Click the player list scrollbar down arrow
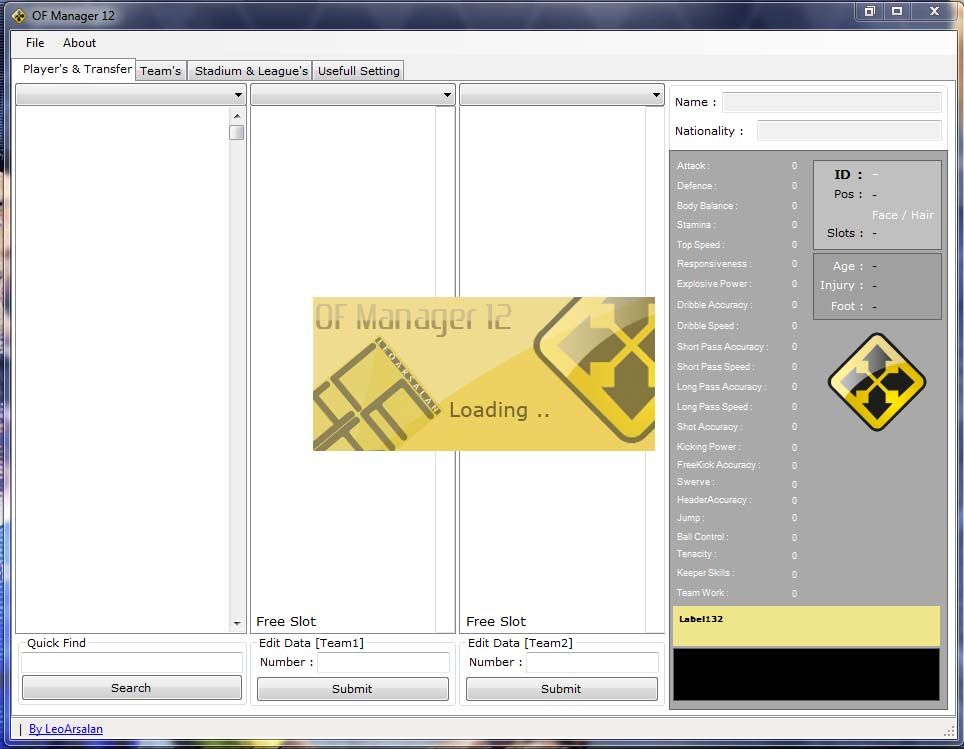Image resolution: width=964 pixels, height=749 pixels. [237, 623]
